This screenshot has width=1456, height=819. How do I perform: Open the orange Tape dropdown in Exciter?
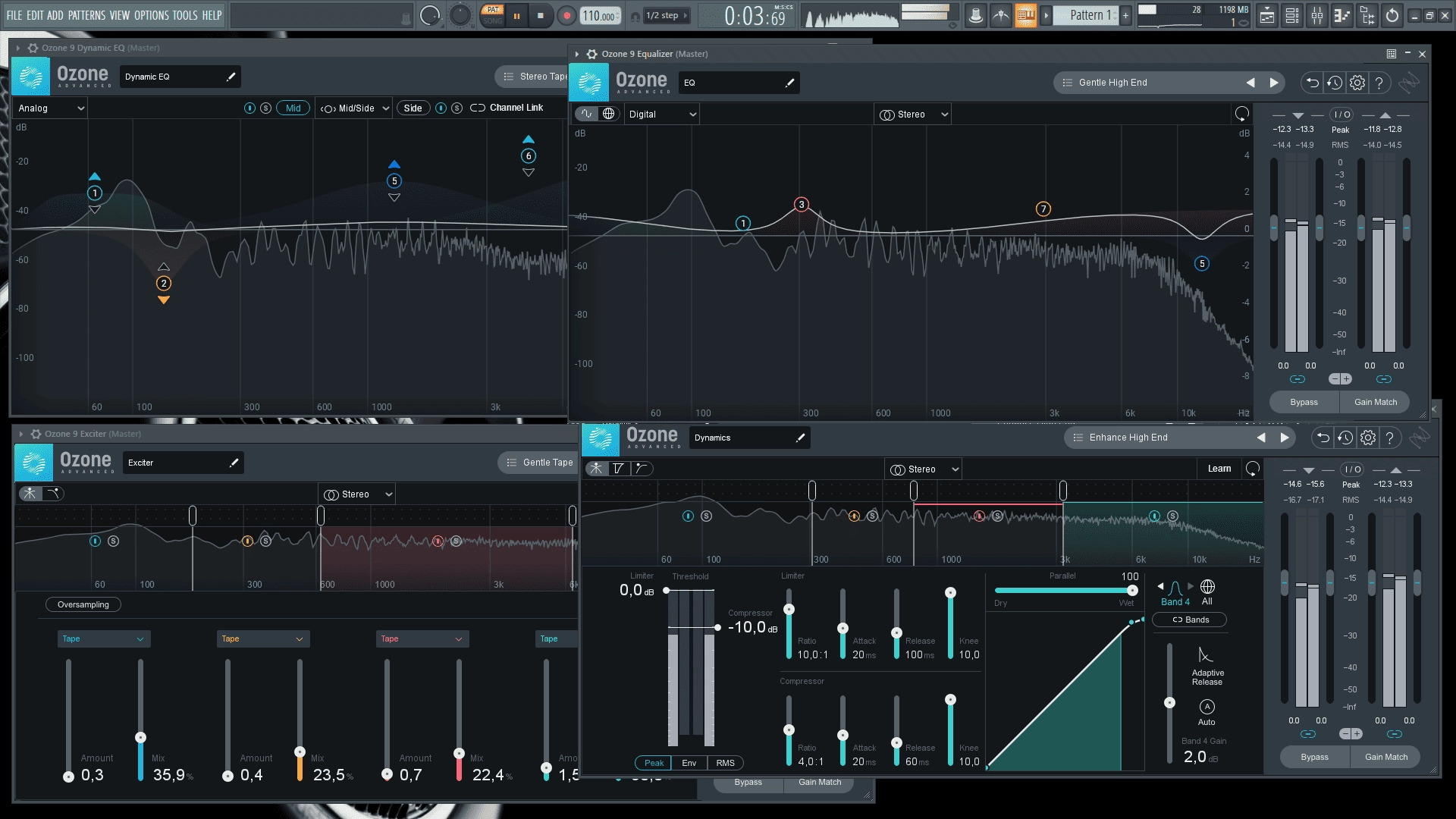[263, 639]
